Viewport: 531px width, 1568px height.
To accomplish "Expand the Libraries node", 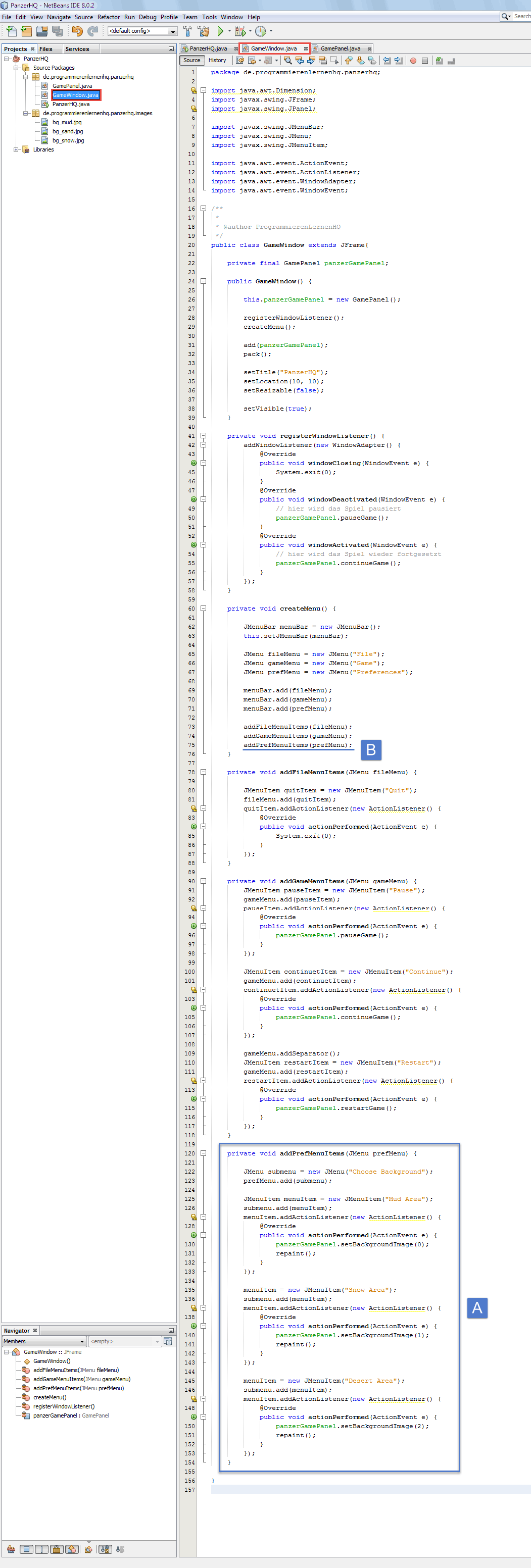I will (x=16, y=149).
